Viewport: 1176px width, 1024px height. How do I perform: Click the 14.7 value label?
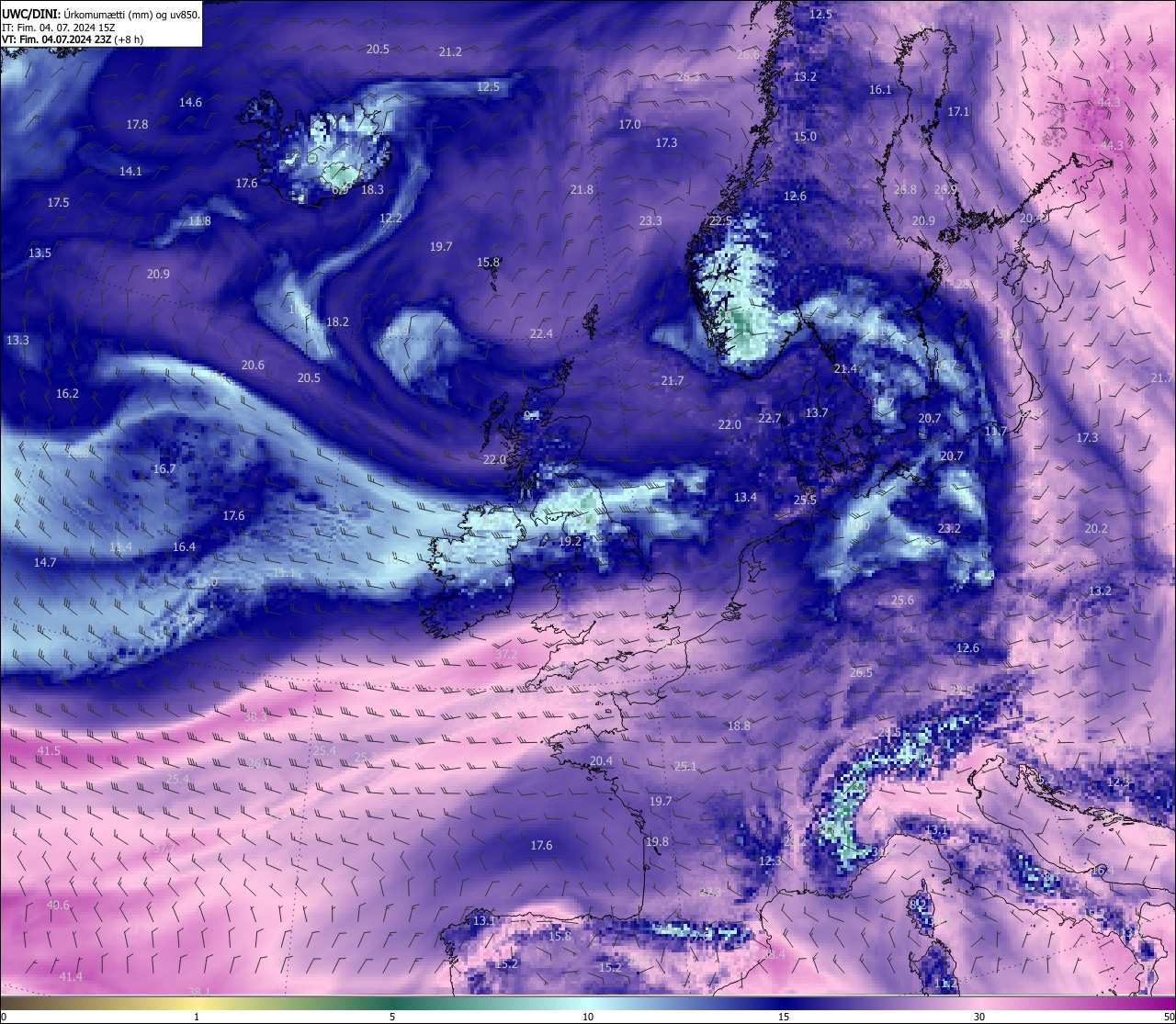pos(45,563)
